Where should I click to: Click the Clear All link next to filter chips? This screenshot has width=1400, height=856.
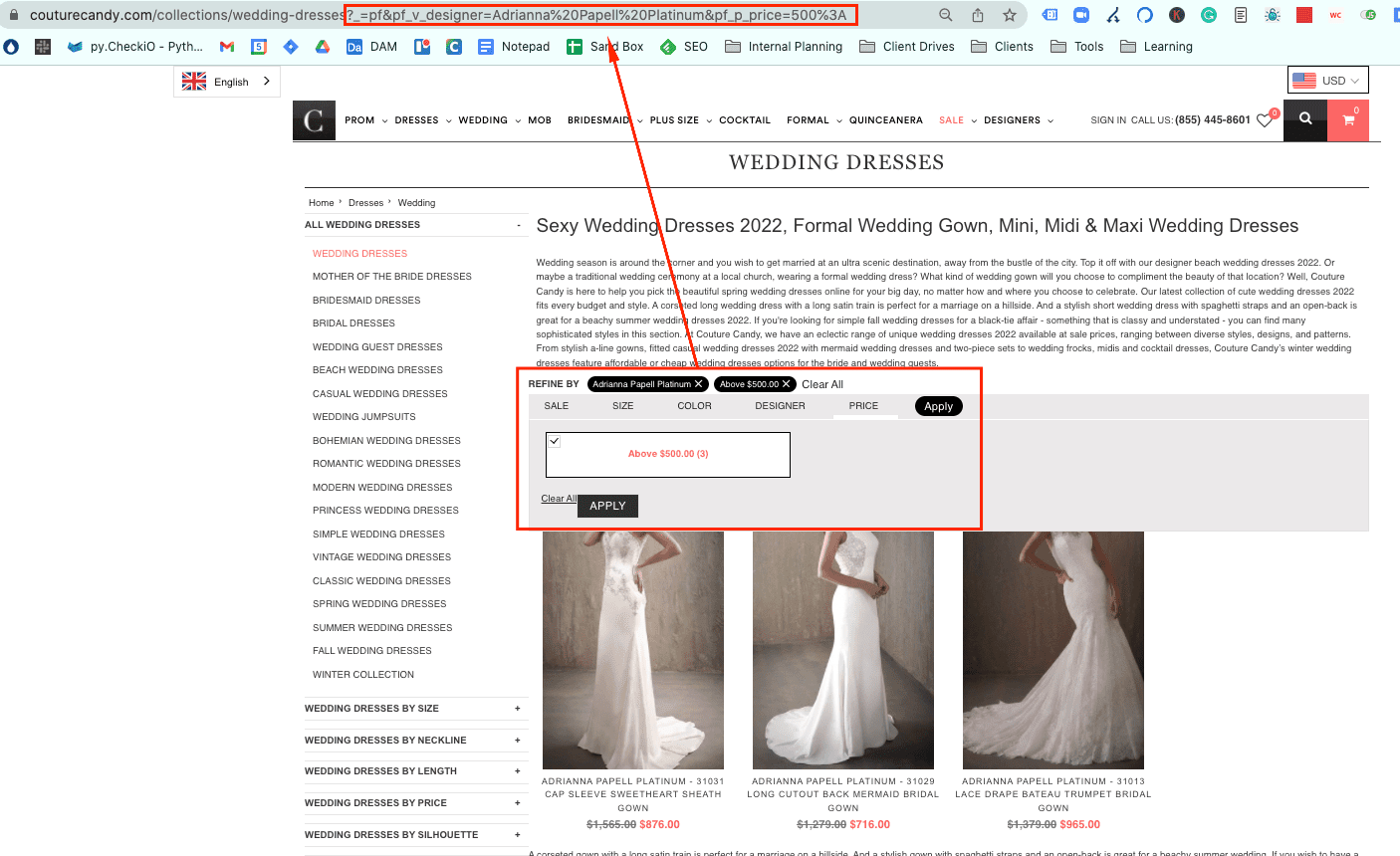(x=822, y=383)
